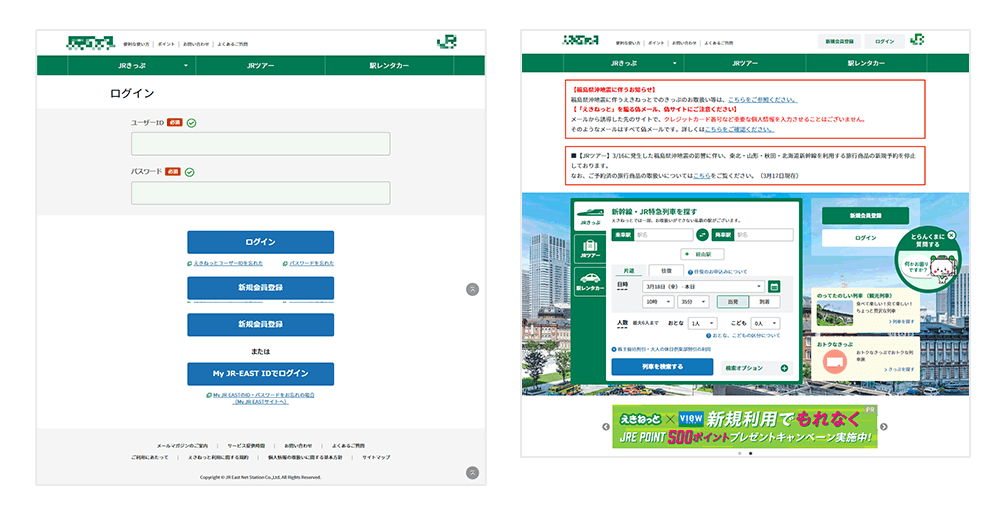The image size is (1006, 515).
Task: Click サイトマップ link in login page footer
Action: [376, 458]
